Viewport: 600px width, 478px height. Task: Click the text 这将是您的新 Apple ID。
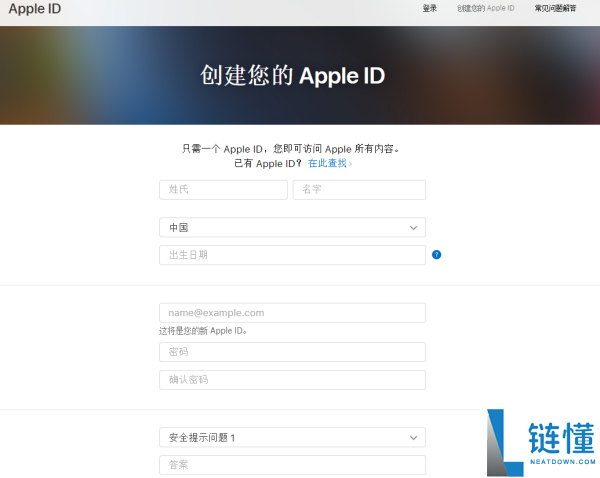click(203, 331)
